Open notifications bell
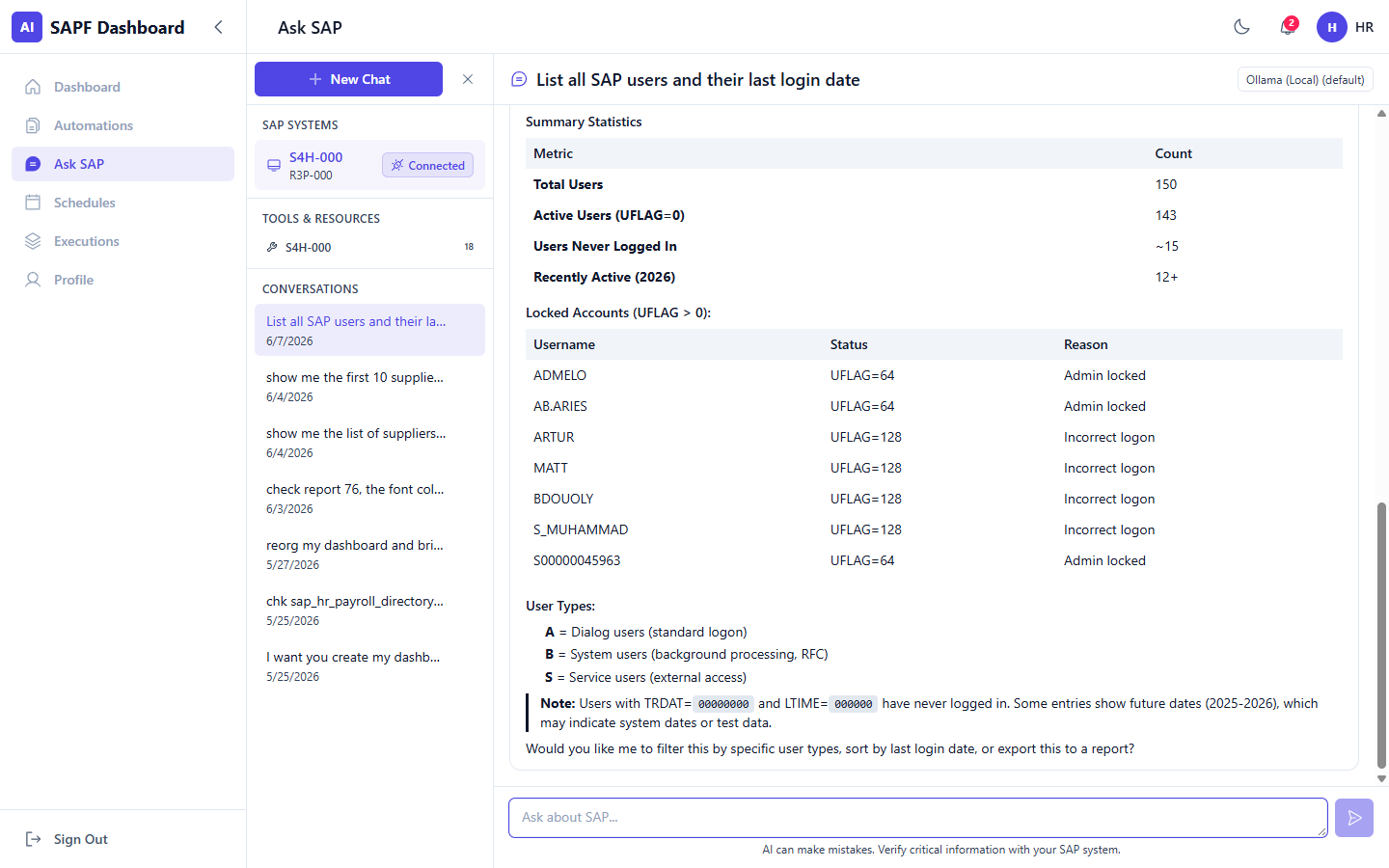The height and width of the screenshot is (868, 1389). 1288,27
